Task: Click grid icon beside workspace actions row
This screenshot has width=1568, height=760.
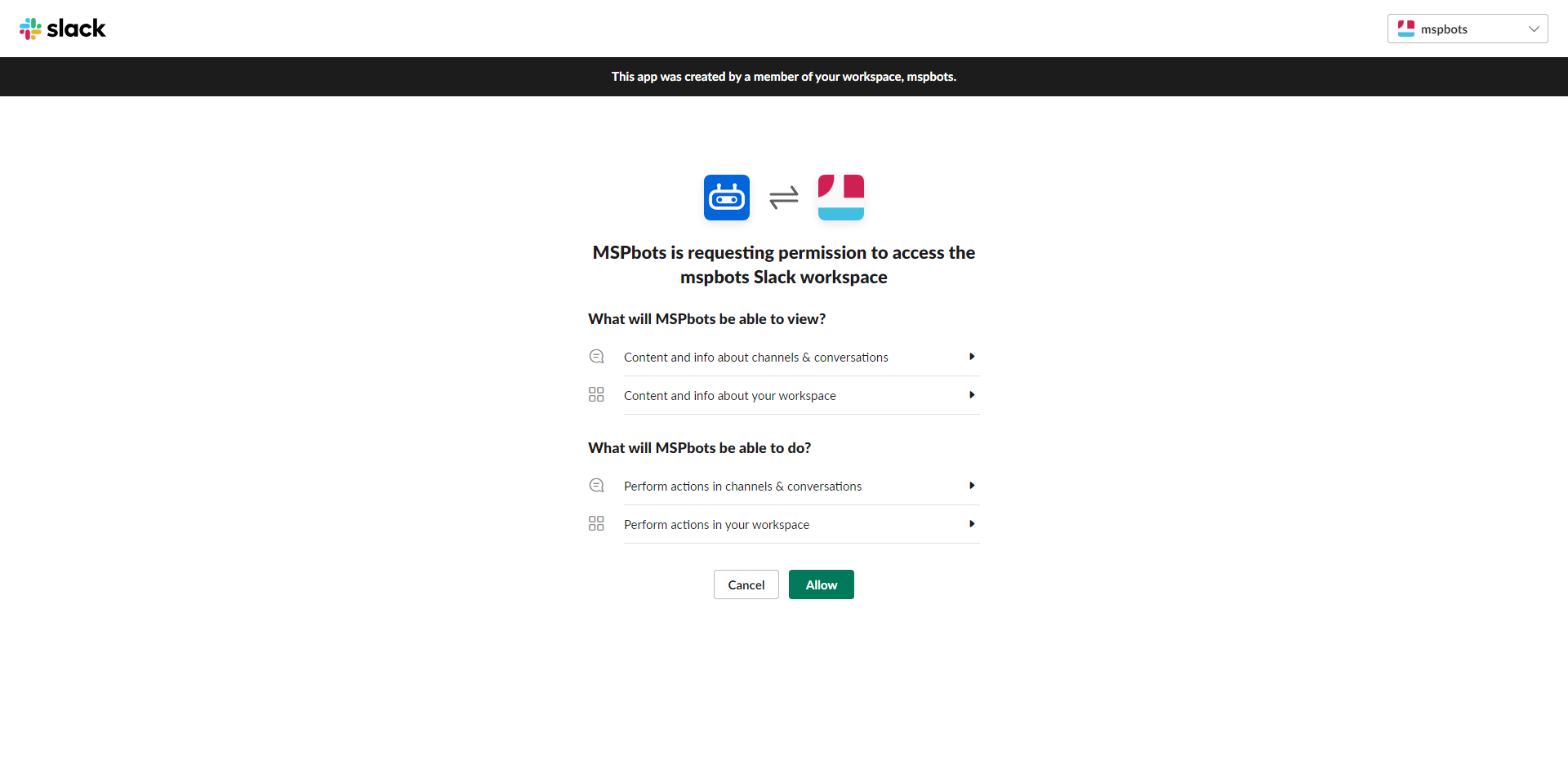Action: [x=596, y=524]
